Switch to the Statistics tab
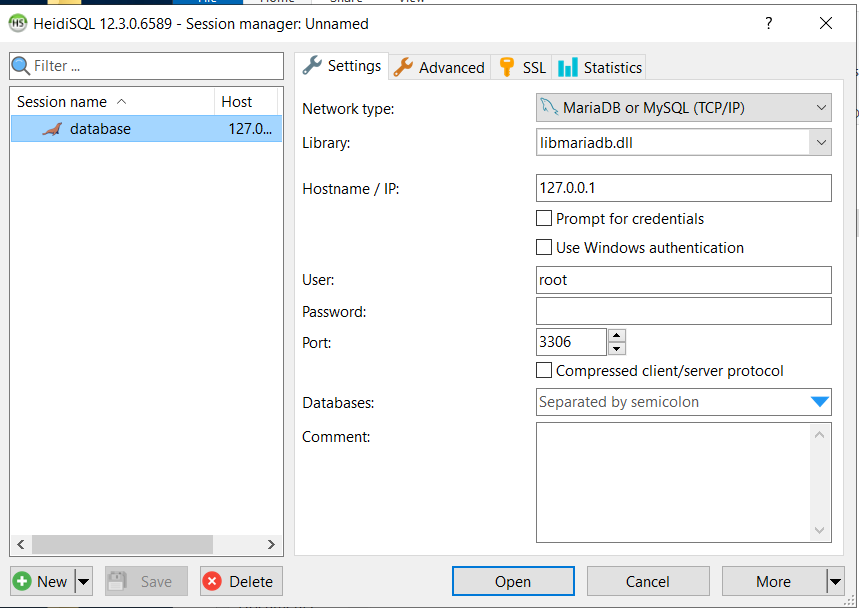The image size is (859, 608). (x=599, y=67)
